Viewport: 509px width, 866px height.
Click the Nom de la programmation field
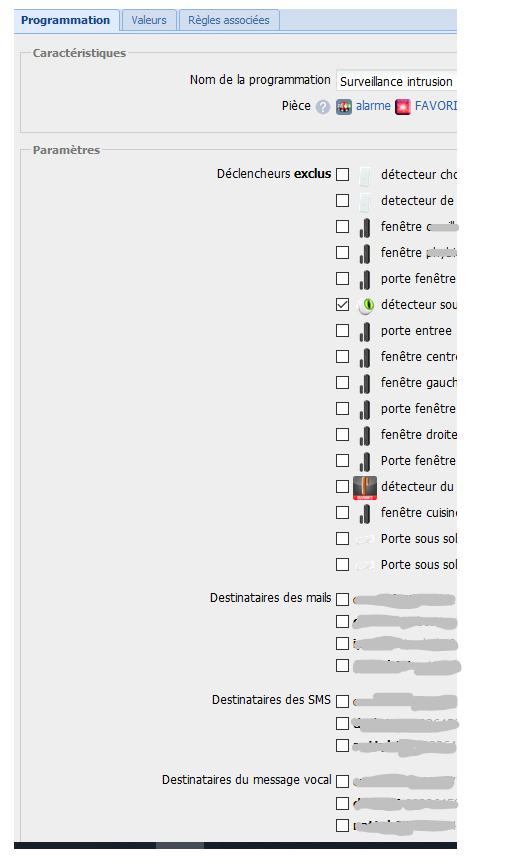[396, 81]
